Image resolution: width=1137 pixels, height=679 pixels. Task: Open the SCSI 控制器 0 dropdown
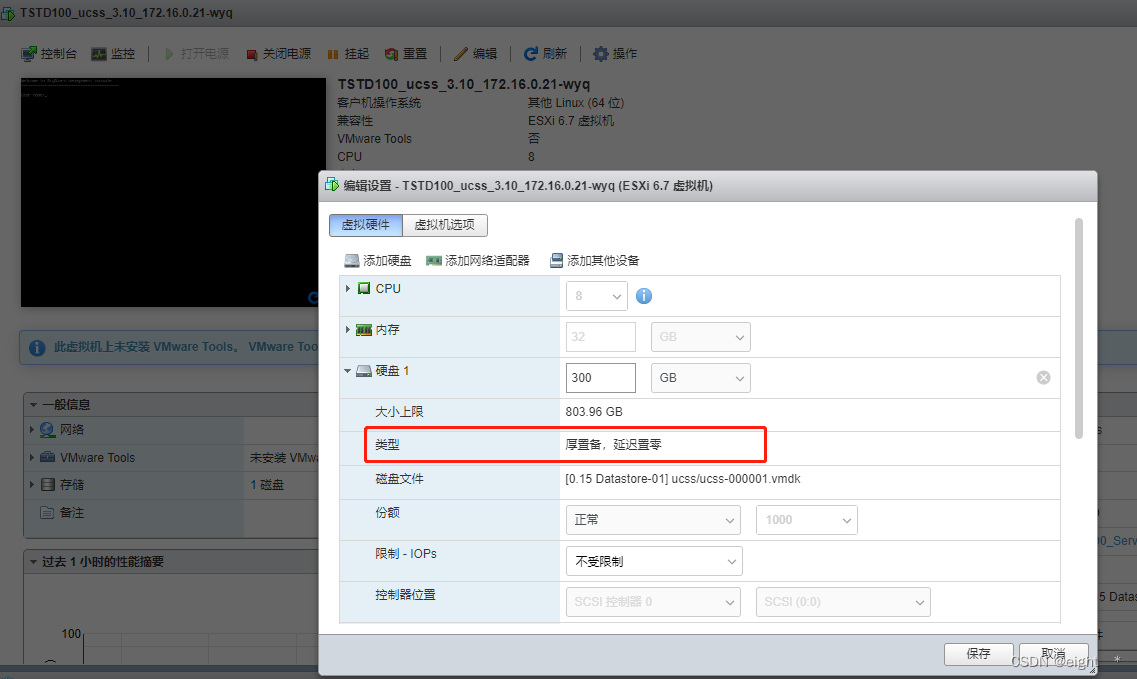pos(653,602)
